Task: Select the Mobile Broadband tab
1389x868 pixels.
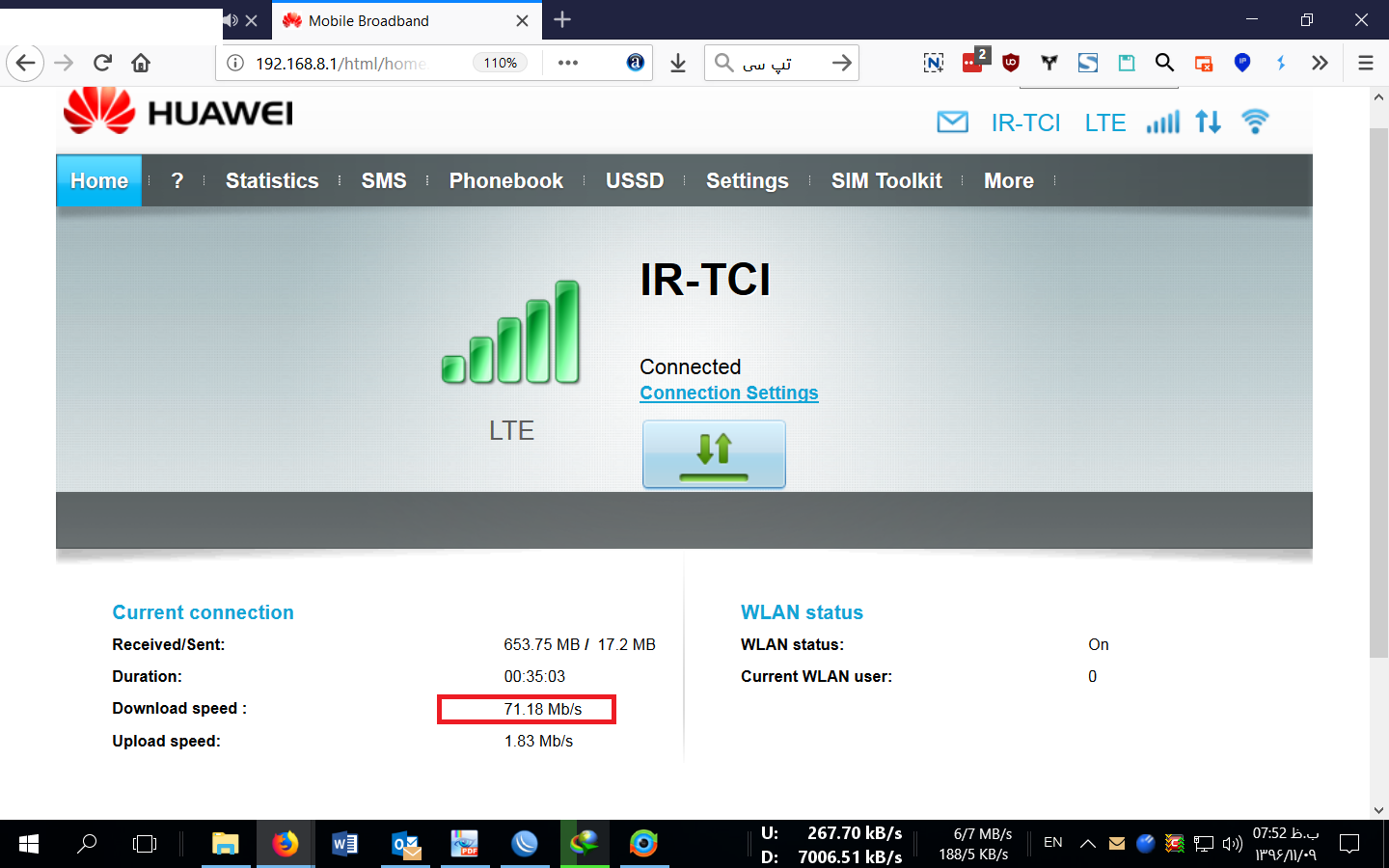Action: pyautogui.click(x=405, y=20)
